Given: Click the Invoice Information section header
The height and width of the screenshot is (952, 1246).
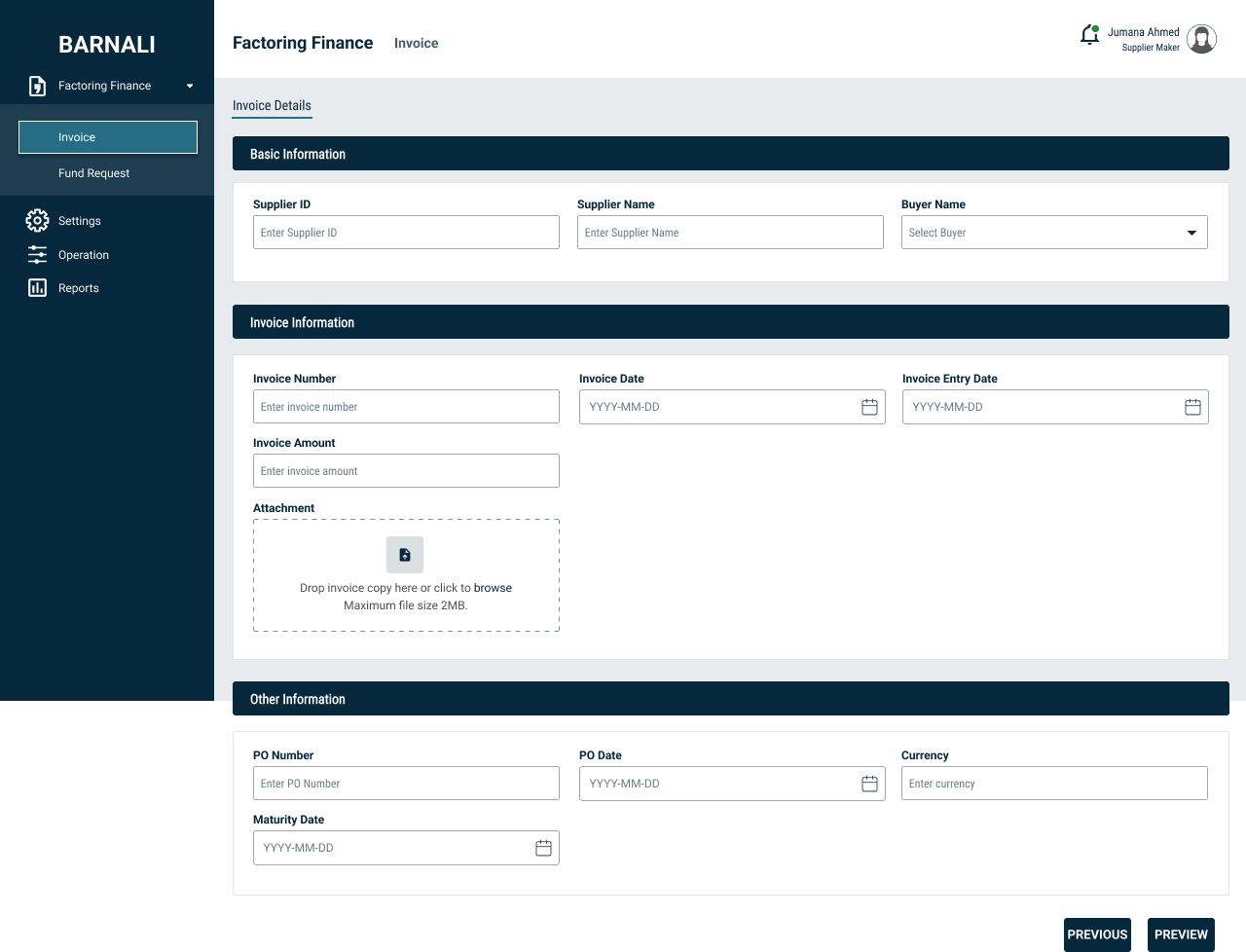Looking at the screenshot, I should pyautogui.click(x=731, y=322).
